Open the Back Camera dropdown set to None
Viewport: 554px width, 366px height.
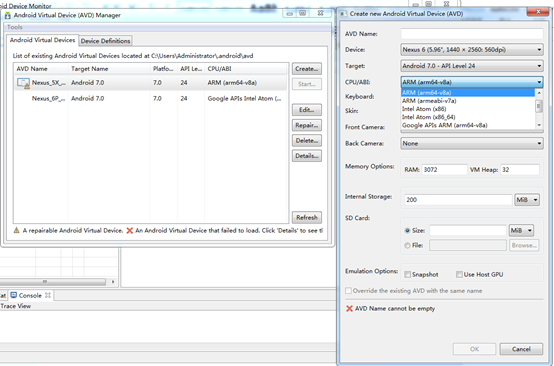click(x=472, y=143)
